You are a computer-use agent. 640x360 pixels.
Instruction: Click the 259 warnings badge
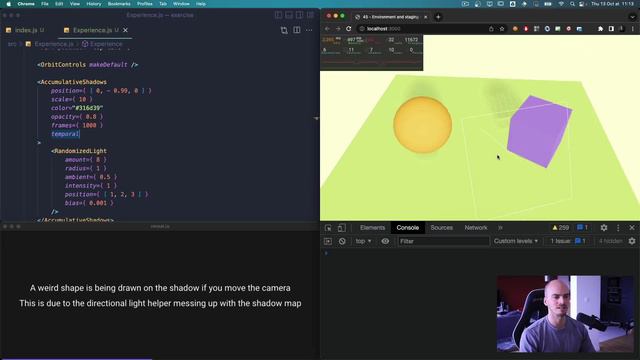[560, 228]
